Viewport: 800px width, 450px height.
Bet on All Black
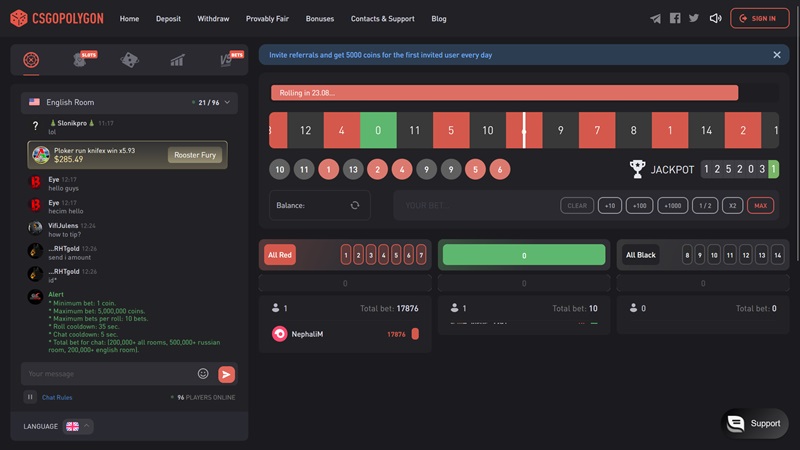pos(640,255)
